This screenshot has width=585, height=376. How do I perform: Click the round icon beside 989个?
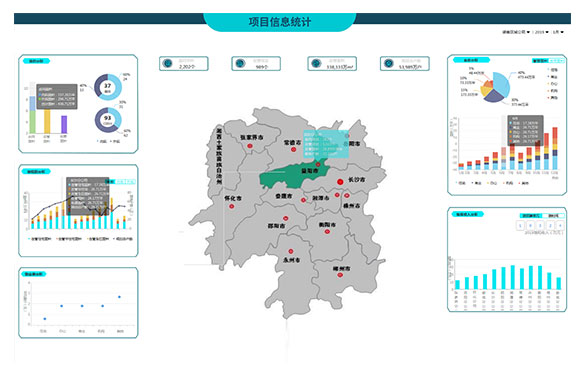pos(240,63)
